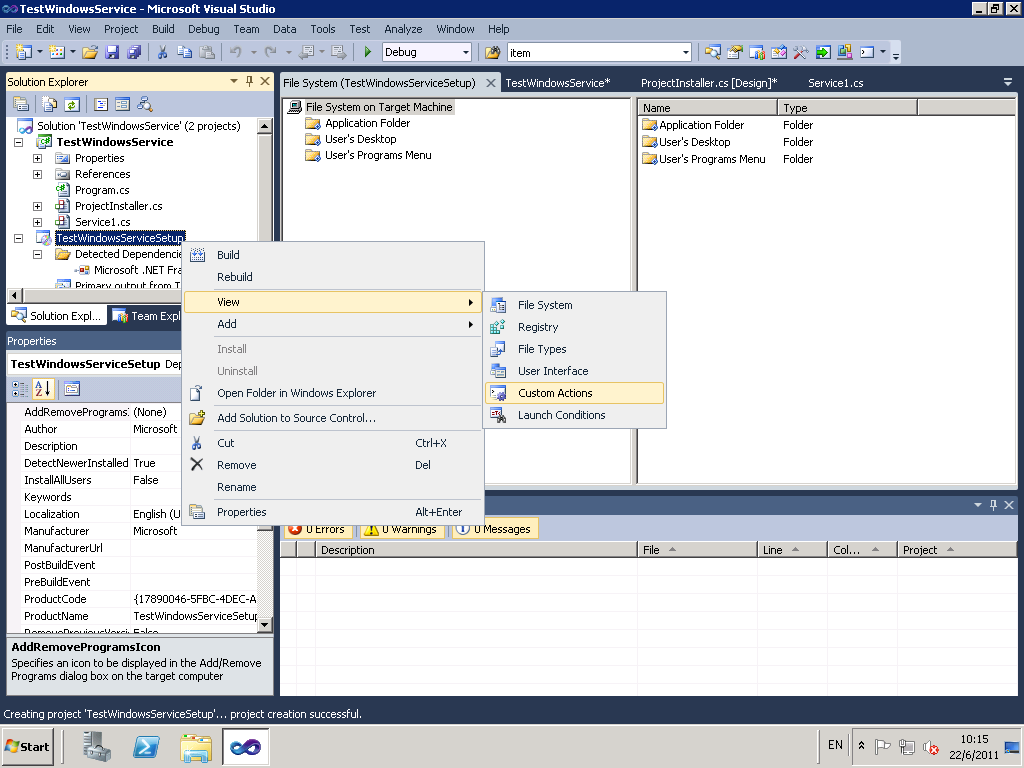Open Windows PowerShell from the taskbar
Viewport: 1024px width, 768px height.
click(146, 746)
